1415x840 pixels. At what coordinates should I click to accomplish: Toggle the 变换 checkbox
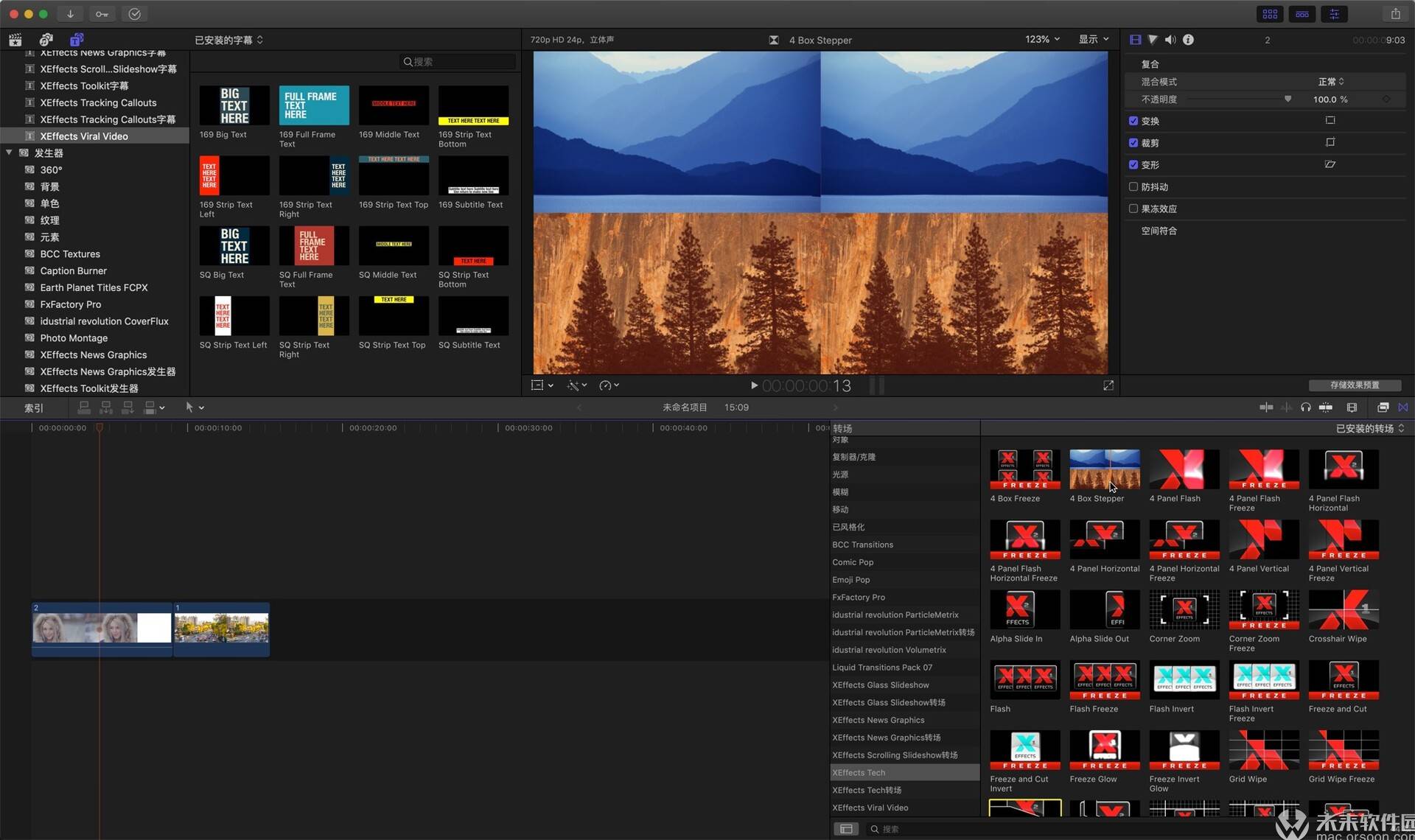click(x=1133, y=121)
